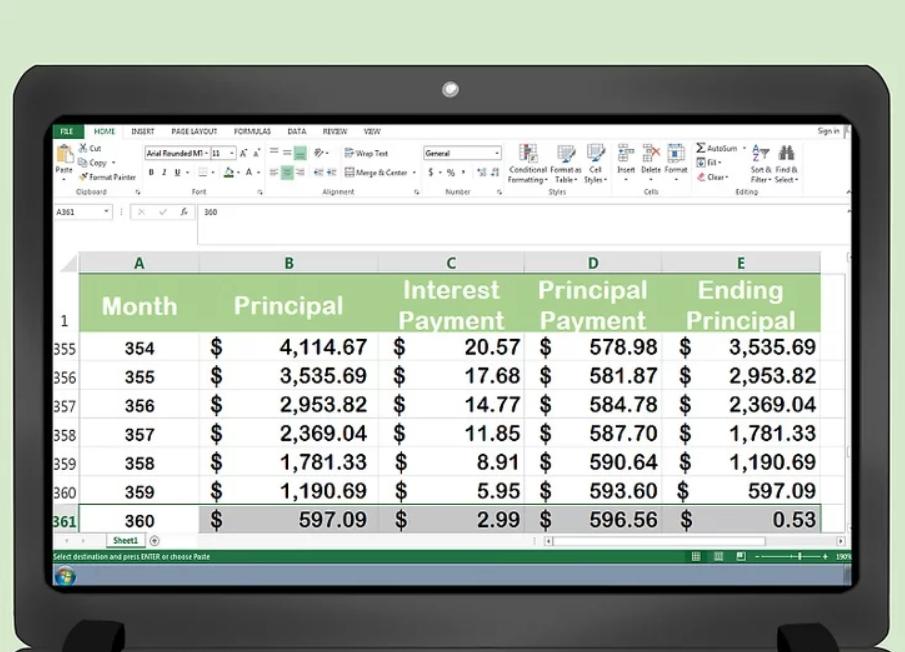Align cell text to the right
The image size is (905, 652).
pyautogui.click(x=300, y=172)
